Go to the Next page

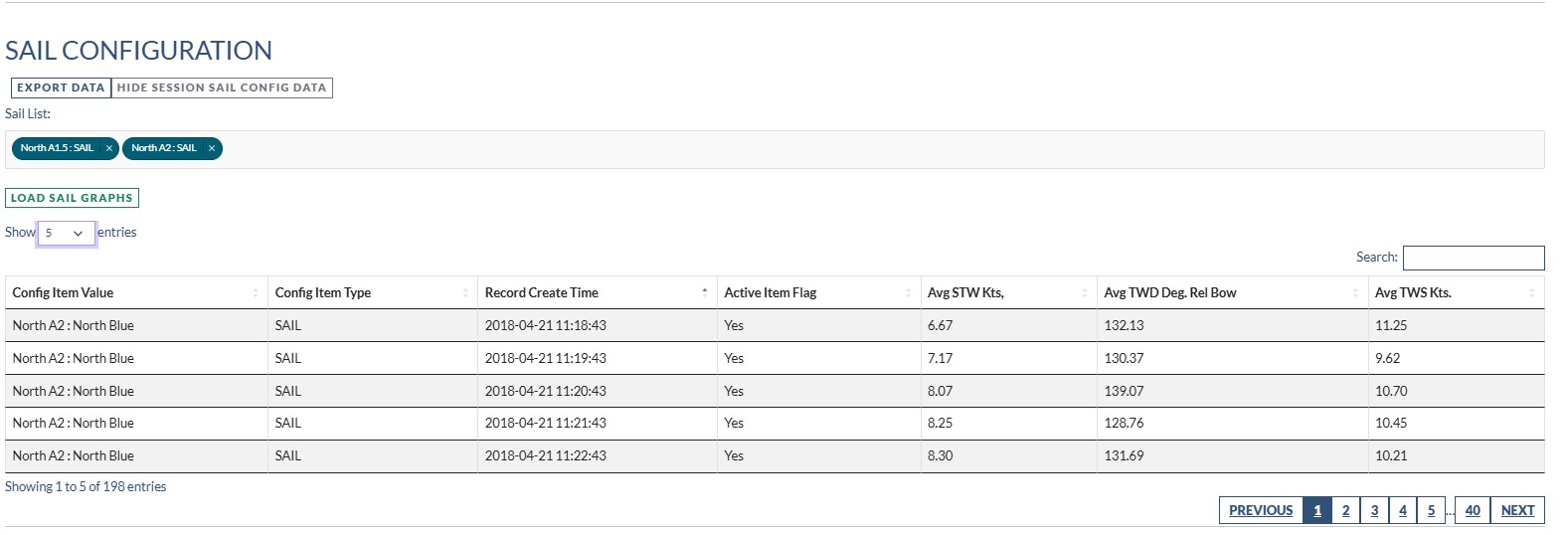pos(1517,510)
